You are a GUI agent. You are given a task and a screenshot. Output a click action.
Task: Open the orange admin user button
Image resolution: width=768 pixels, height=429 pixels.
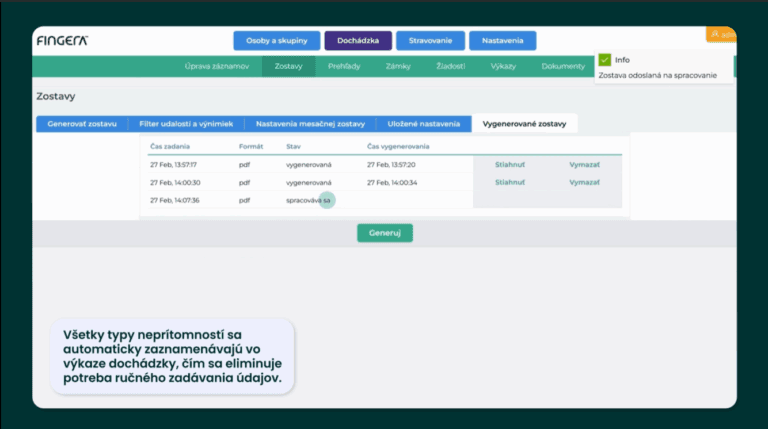tap(720, 35)
